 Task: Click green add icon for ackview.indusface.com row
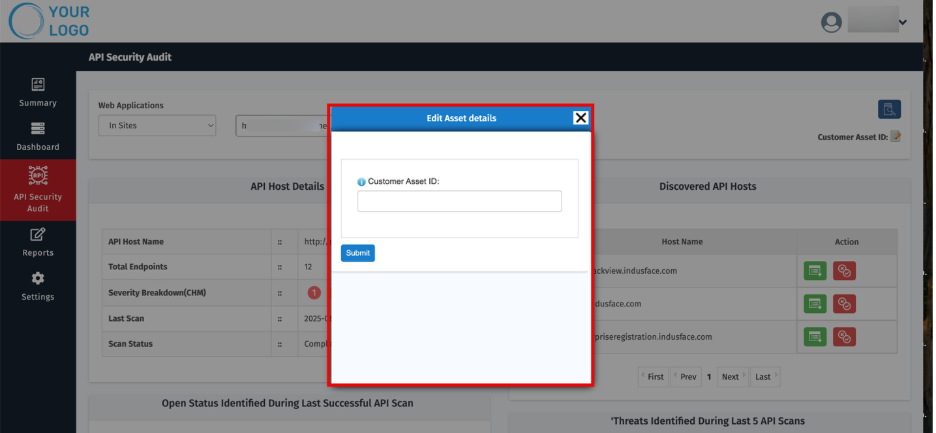tap(815, 271)
